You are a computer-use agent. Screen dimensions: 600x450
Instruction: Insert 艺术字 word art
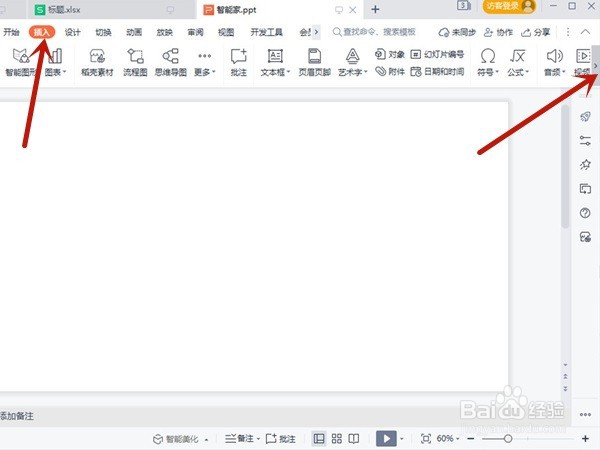tap(352, 62)
